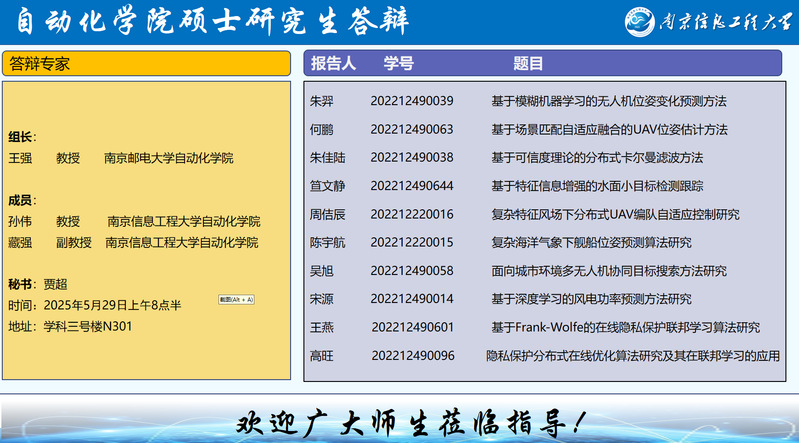Click the university logo emblem at top right

[x=642, y=21]
